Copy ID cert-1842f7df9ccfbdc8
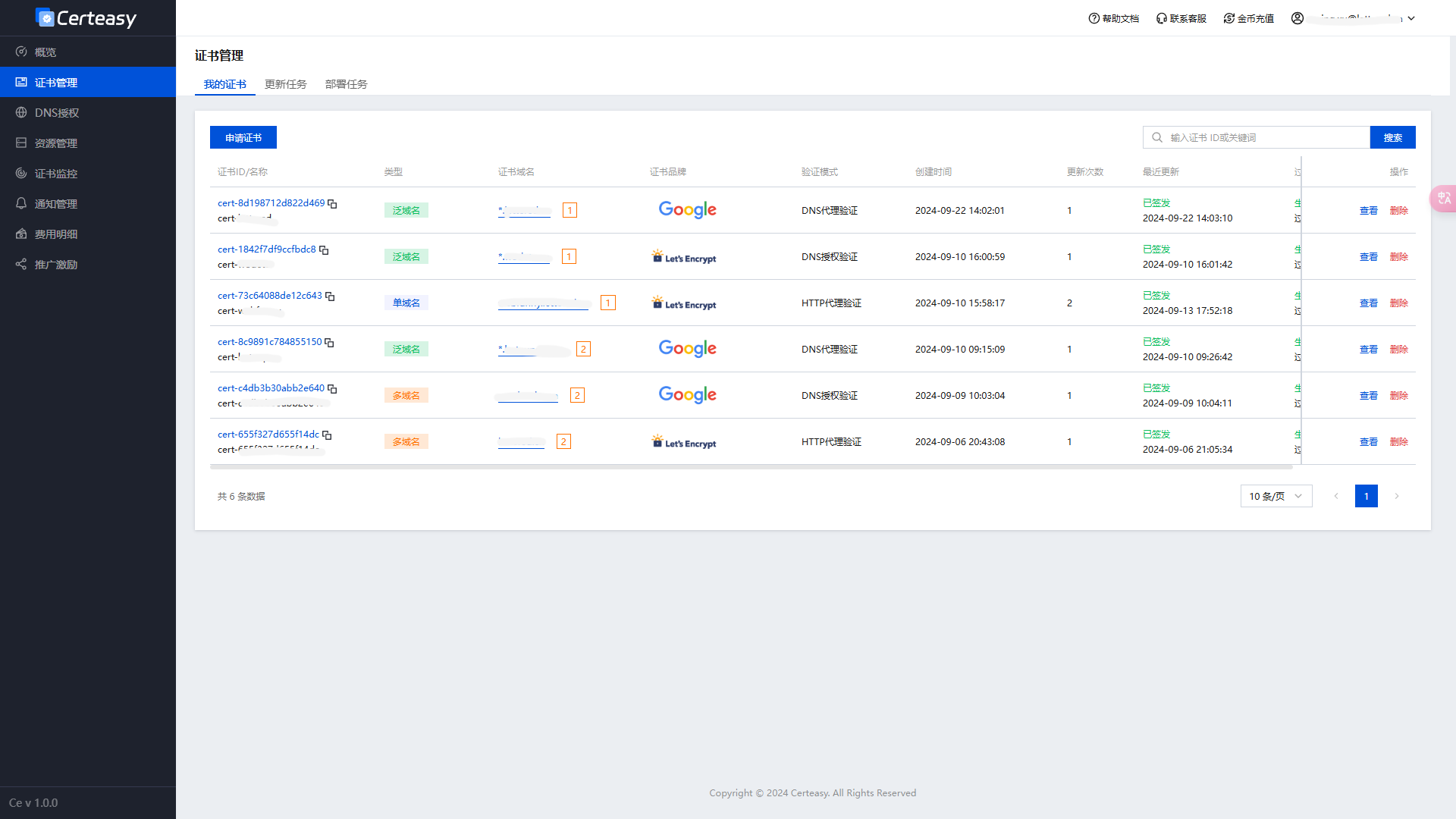Image resolution: width=1456 pixels, height=819 pixels. point(324,250)
